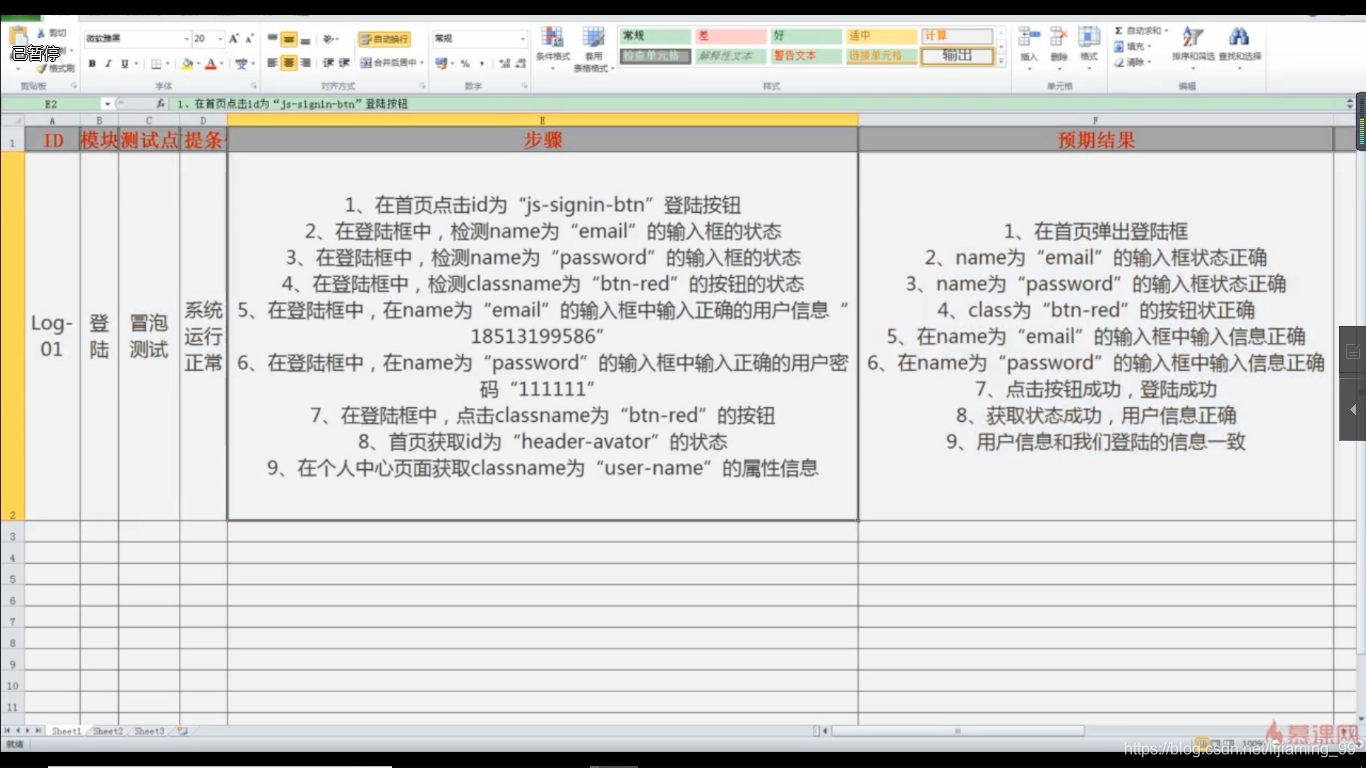Click the insert new worksheet tab icon

[182, 731]
